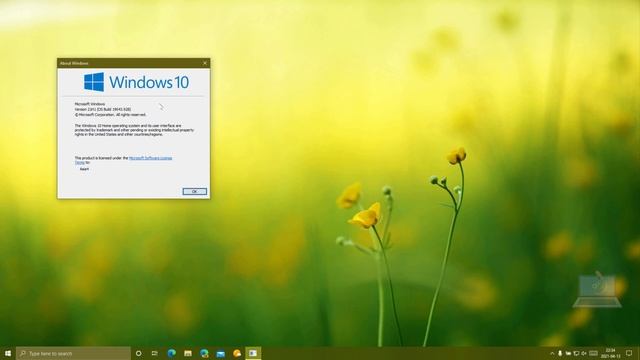Open the orange weather-style taskbar icon

237,353
